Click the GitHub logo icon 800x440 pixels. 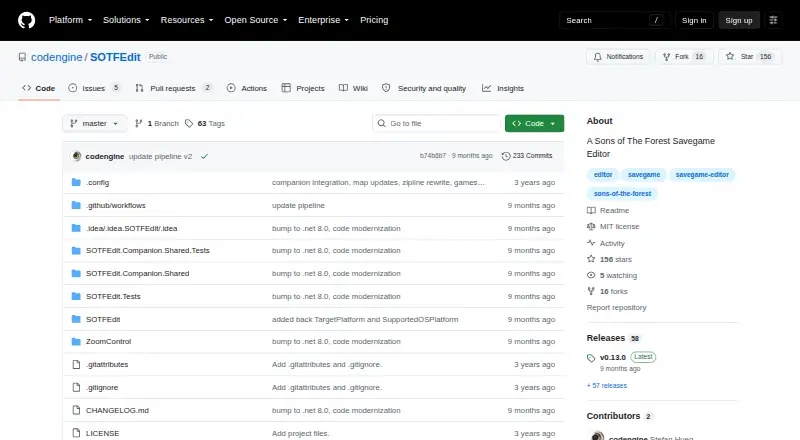coord(27,20)
